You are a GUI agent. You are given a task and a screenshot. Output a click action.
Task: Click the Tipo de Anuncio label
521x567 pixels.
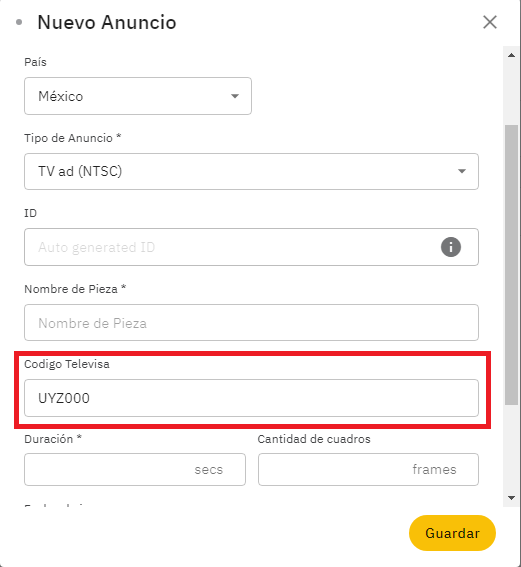(x=72, y=138)
